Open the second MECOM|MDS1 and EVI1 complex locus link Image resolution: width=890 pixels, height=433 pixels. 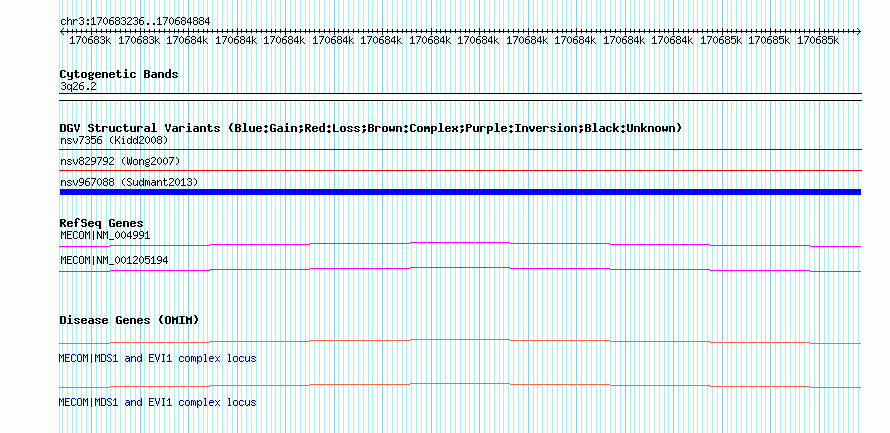(x=157, y=402)
